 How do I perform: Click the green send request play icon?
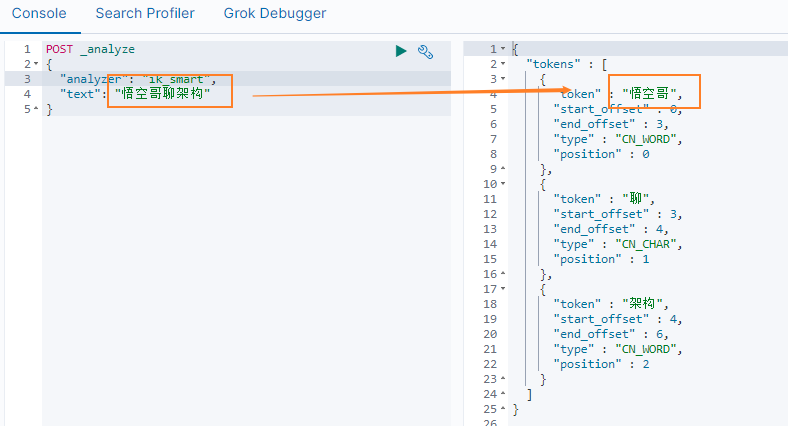tap(401, 51)
